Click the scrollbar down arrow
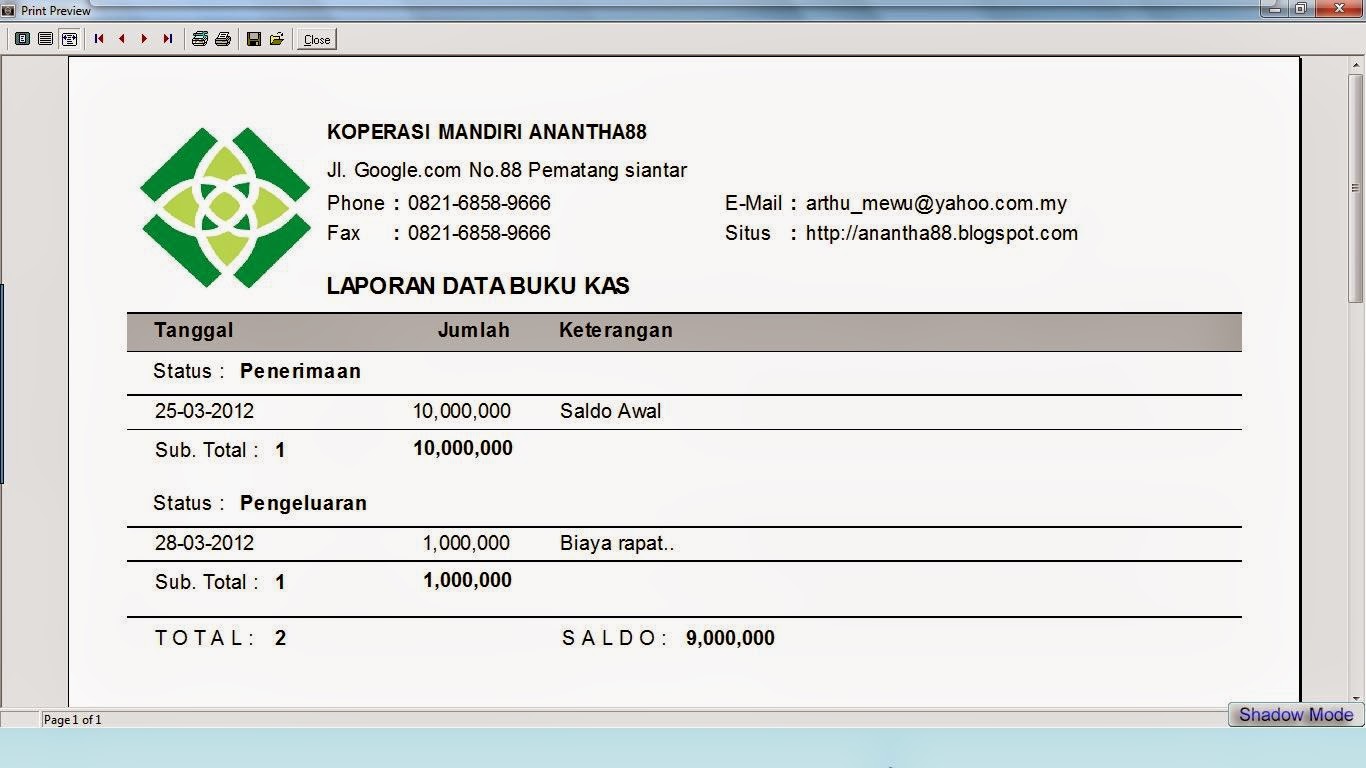1366x768 pixels. 1356,697
